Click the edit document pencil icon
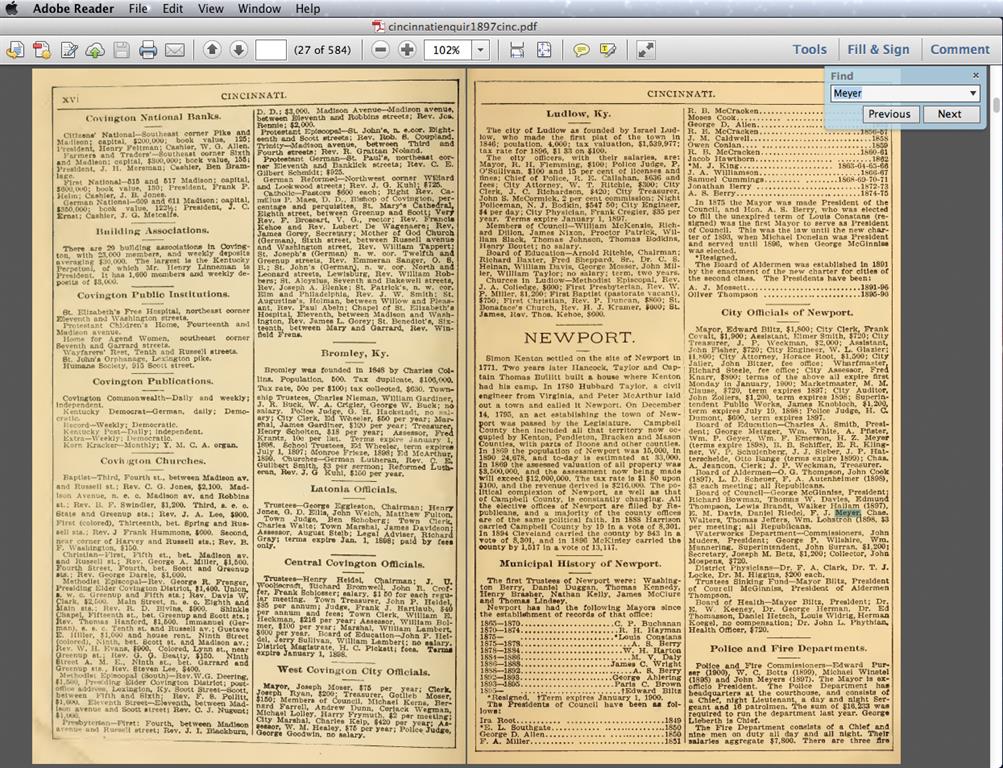 [68, 49]
